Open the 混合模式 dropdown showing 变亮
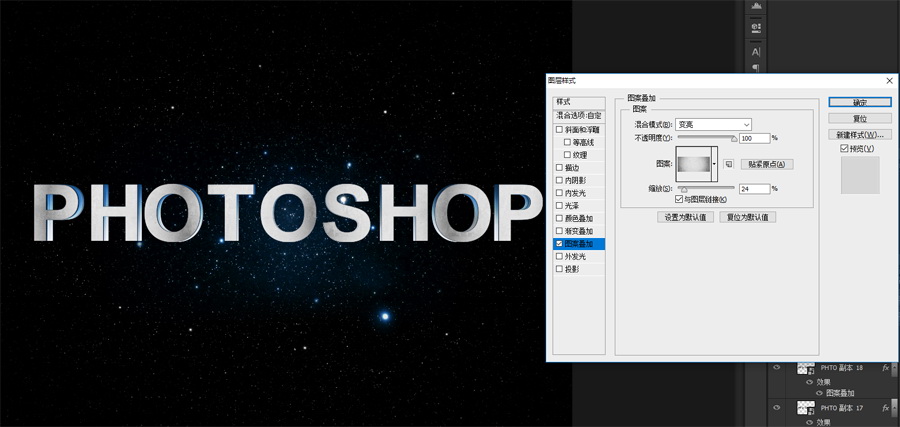The height and width of the screenshot is (427, 900). pyautogui.click(x=713, y=125)
